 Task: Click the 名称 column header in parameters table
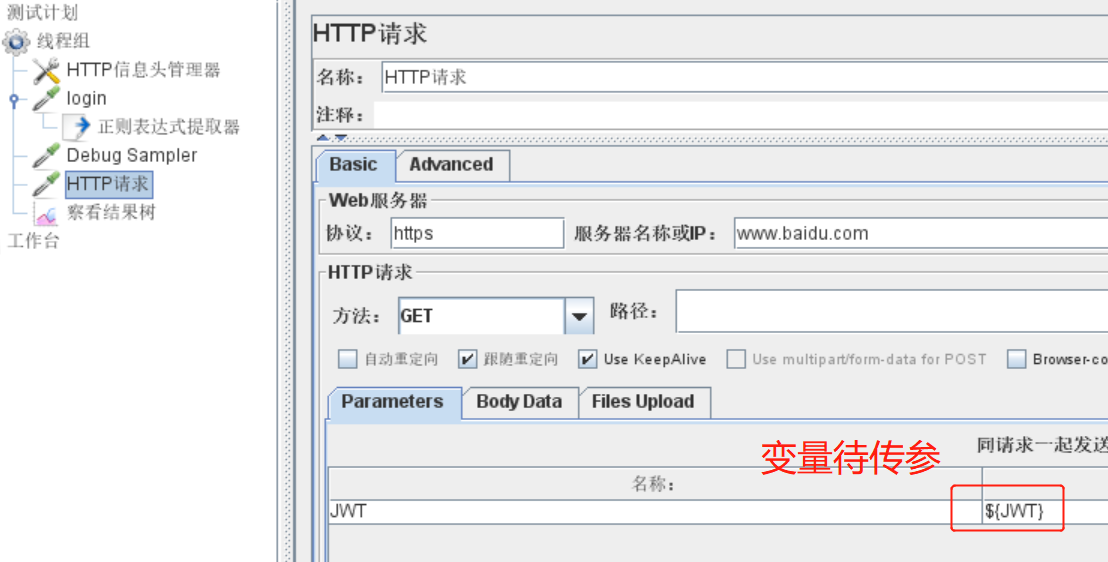coord(655,484)
